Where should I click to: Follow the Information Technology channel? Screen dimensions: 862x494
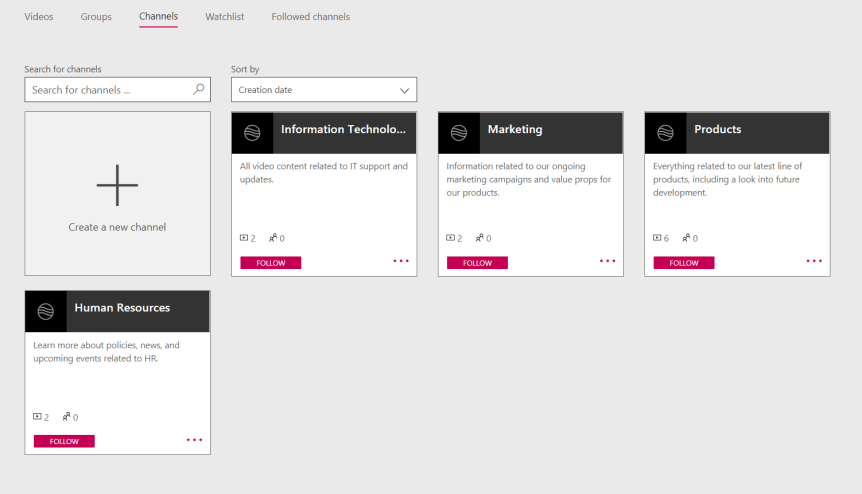(x=270, y=263)
